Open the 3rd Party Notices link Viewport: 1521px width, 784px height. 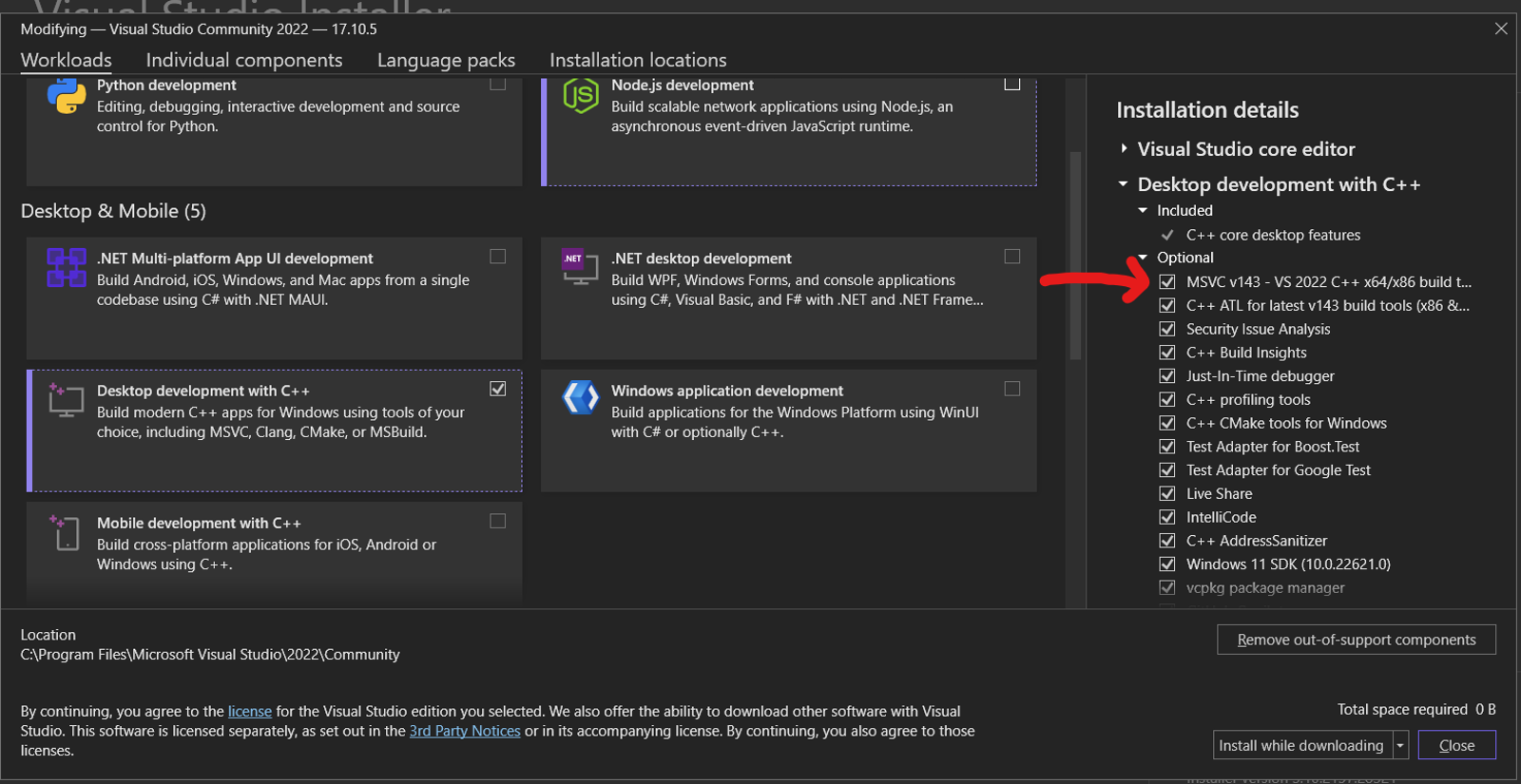[x=465, y=731]
